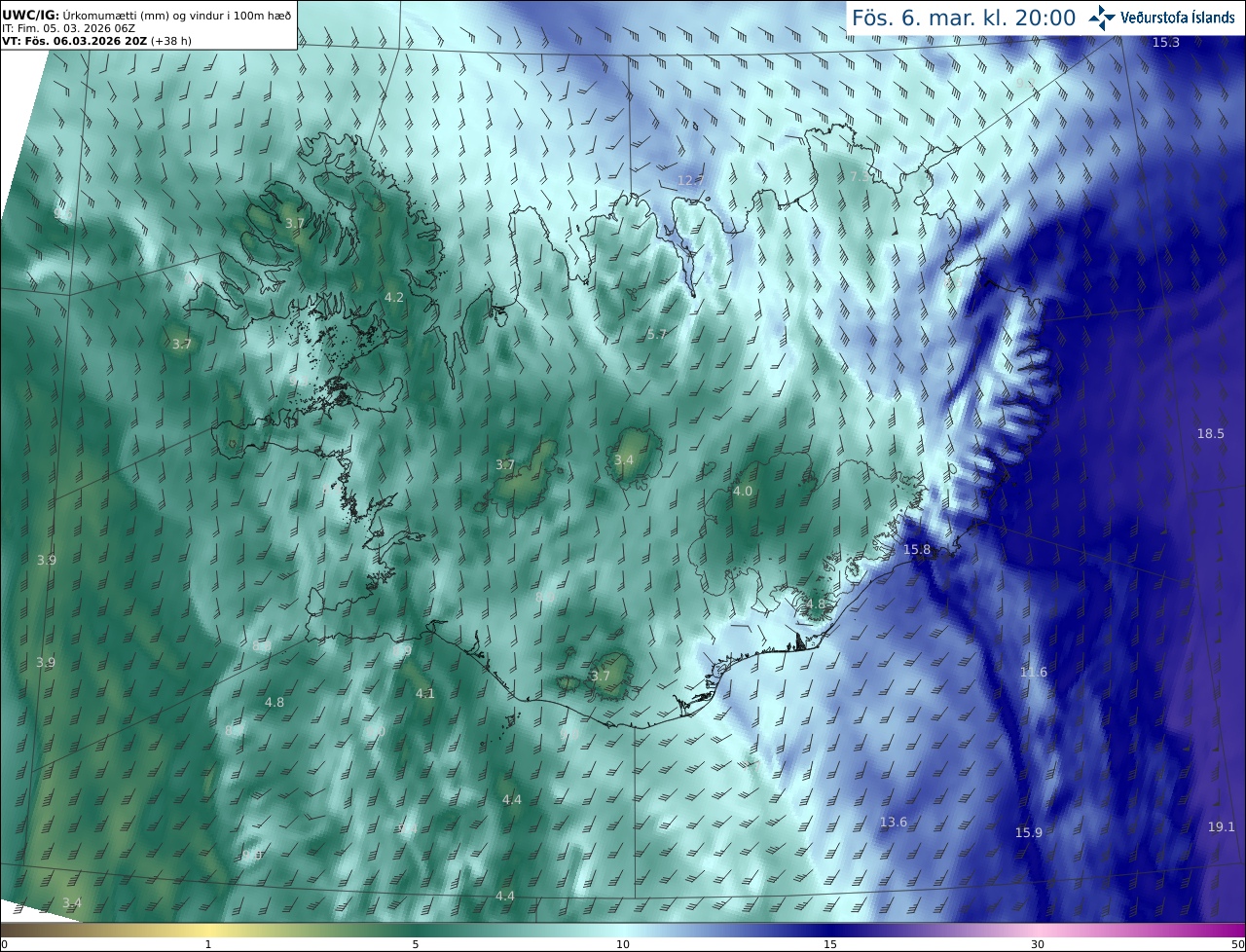1246x952 pixels.
Task: Click the 7.3 value on the map
Action: coord(860,176)
